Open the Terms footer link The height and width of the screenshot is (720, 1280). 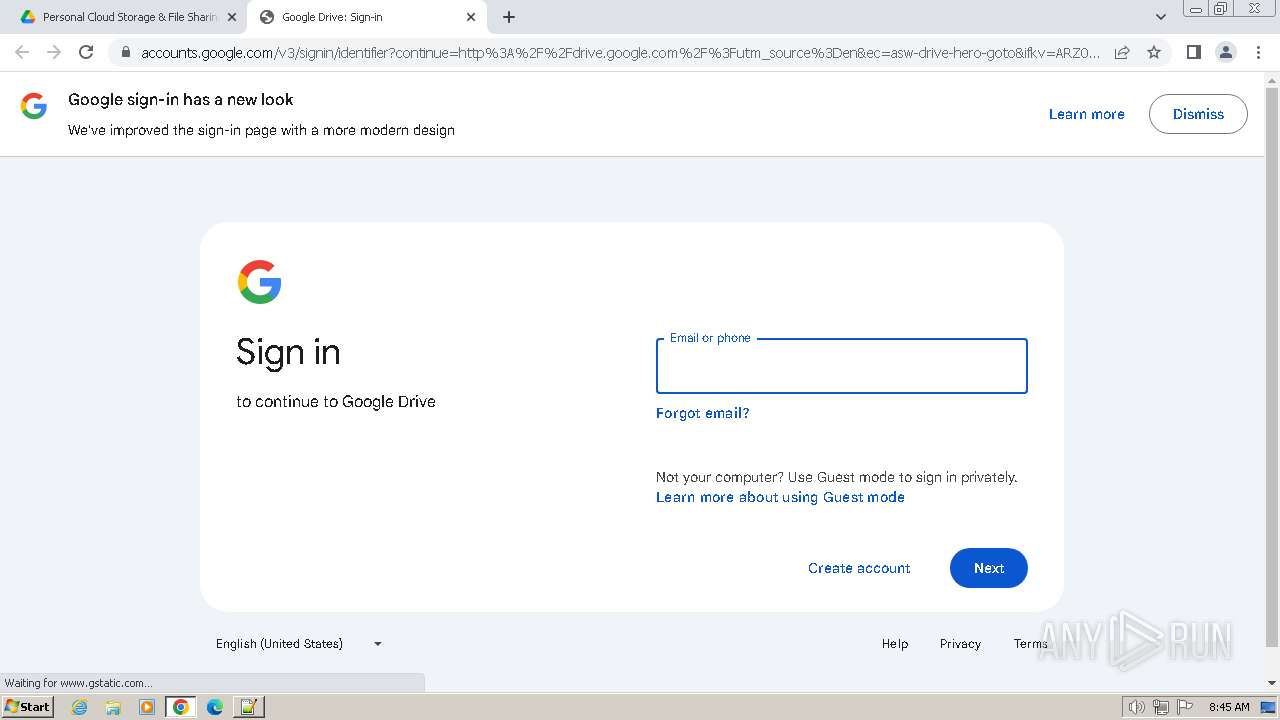tap(1031, 644)
